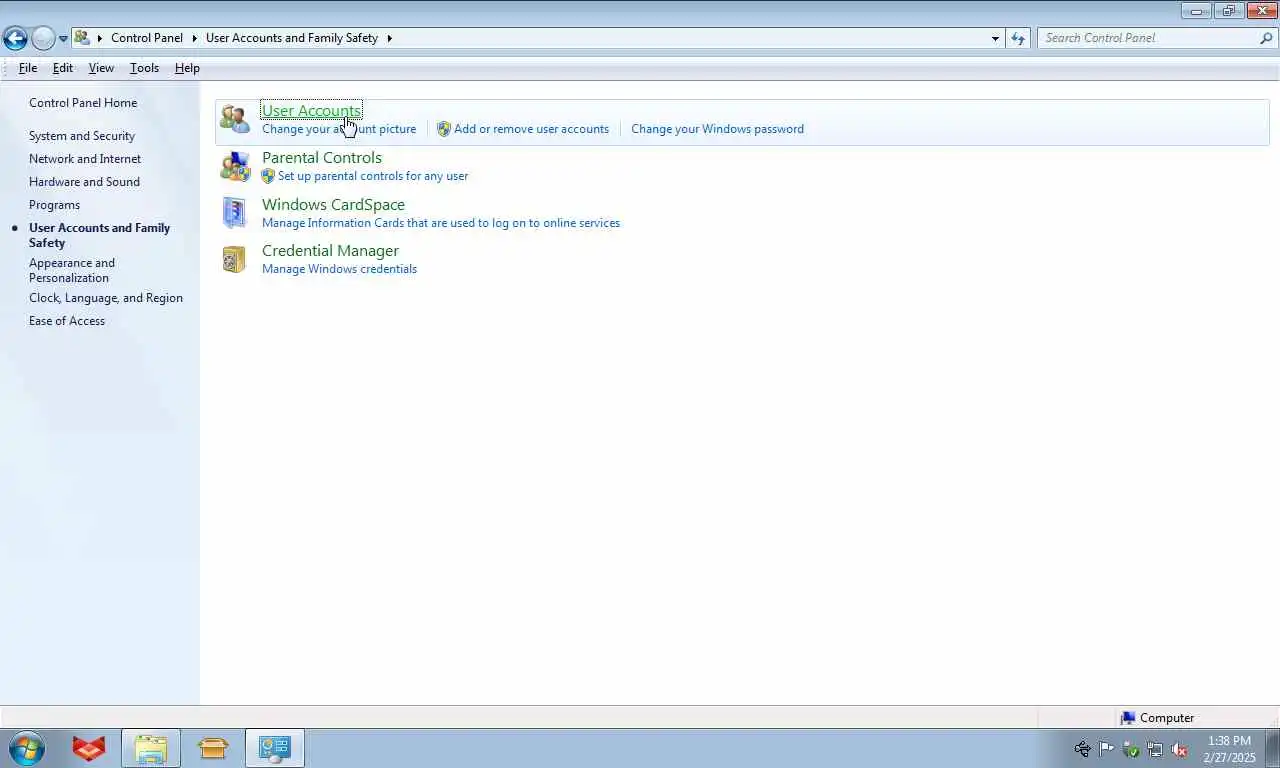Open Hardware and Sound category
This screenshot has width=1280, height=768.
[84, 182]
